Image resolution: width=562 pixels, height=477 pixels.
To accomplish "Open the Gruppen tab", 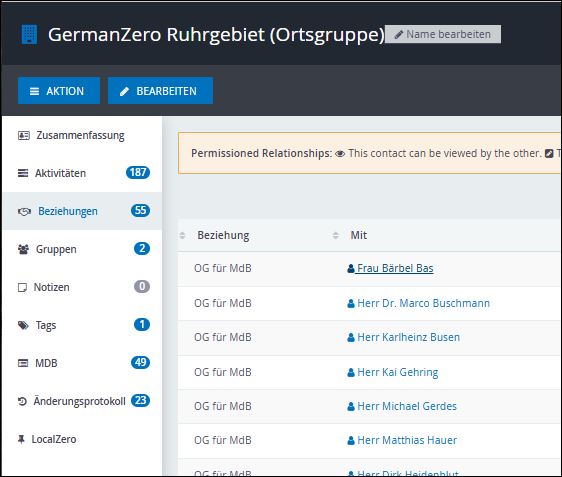I will (x=82, y=249).
